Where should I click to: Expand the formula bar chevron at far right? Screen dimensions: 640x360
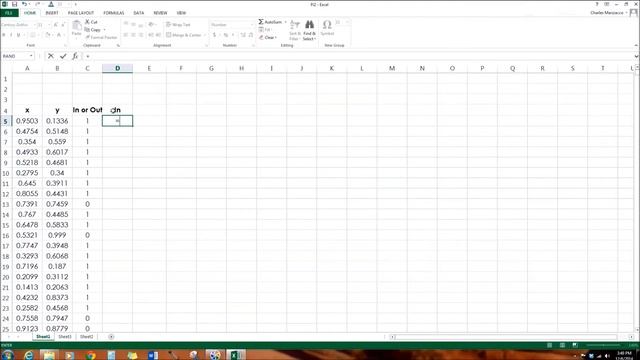[636, 56]
